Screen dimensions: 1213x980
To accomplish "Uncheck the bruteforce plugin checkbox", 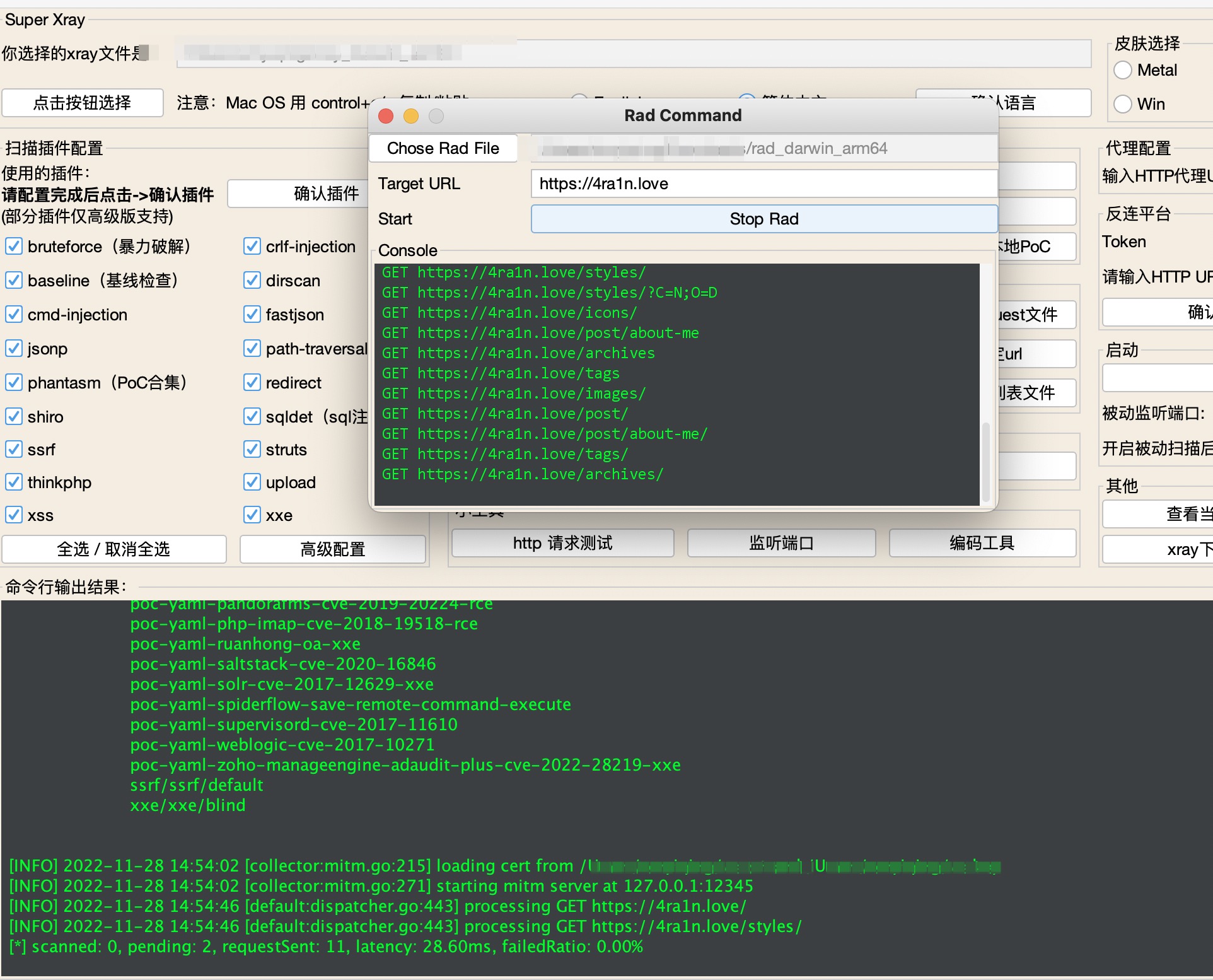I will (14, 247).
